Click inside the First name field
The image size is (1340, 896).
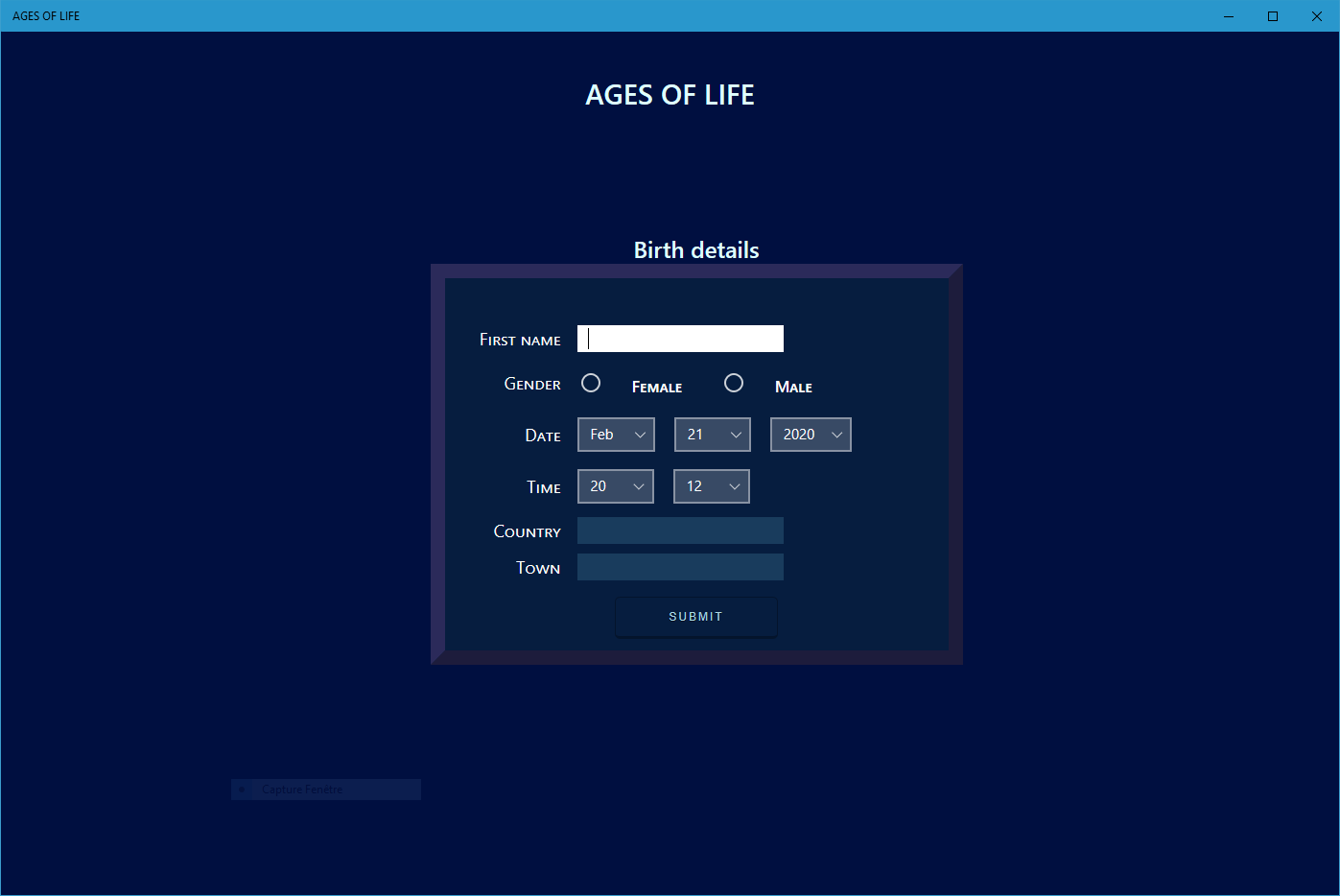[x=680, y=338]
